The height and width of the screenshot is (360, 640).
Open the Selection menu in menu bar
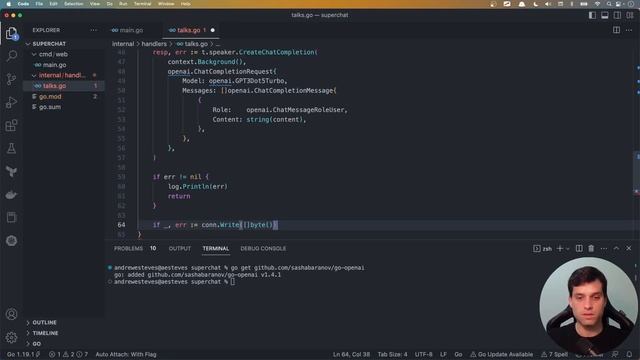click(73, 4)
